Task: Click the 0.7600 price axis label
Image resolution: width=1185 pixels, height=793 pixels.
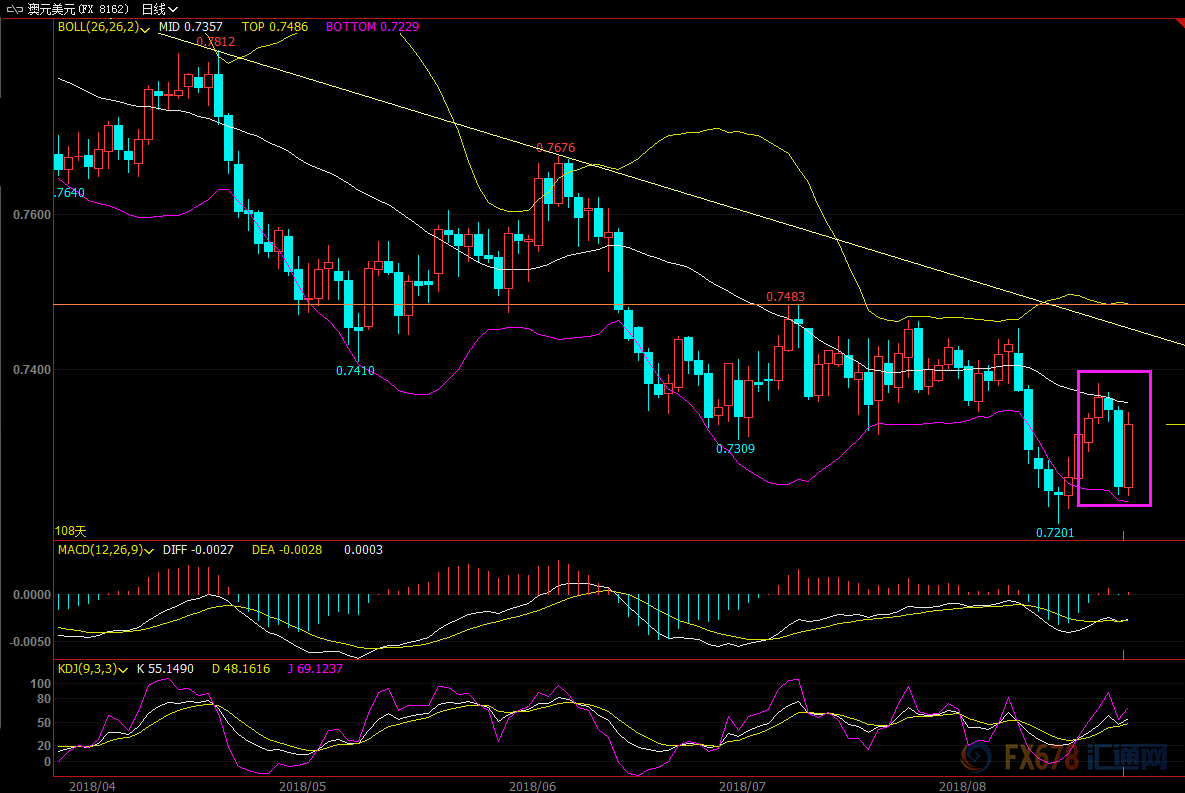Action: click(x=32, y=215)
